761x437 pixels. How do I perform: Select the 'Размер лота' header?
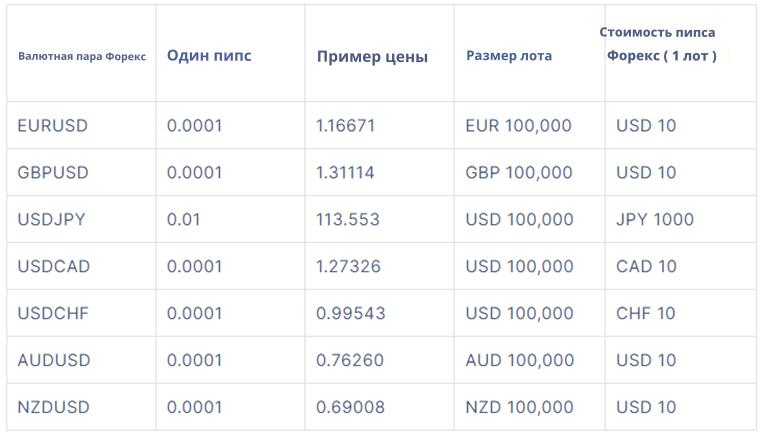(509, 56)
